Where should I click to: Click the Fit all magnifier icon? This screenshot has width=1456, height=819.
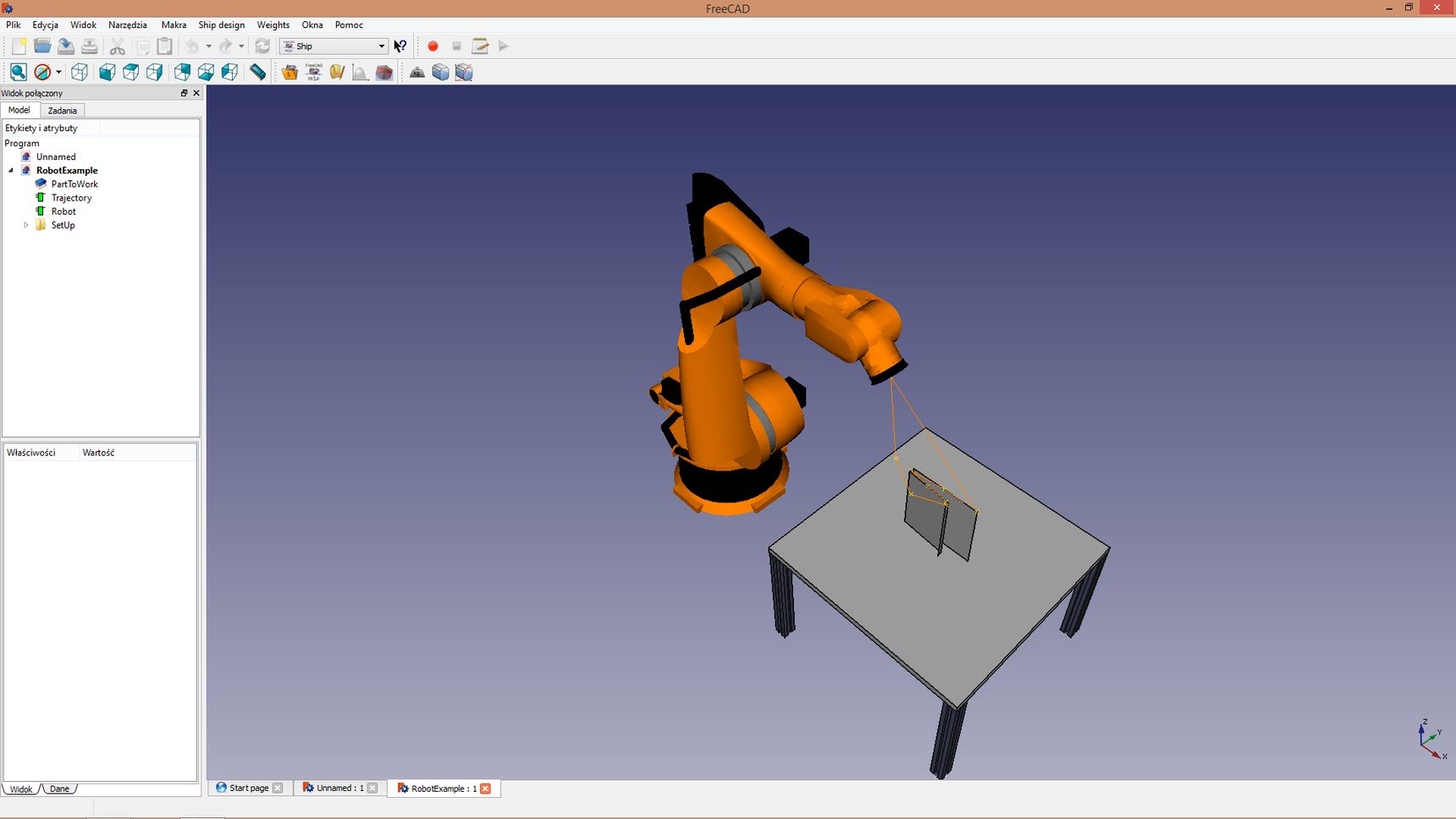coord(19,73)
